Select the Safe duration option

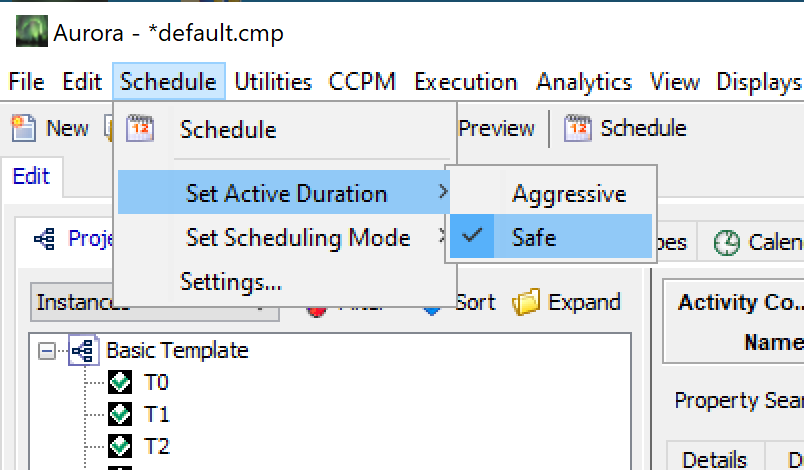click(x=534, y=238)
